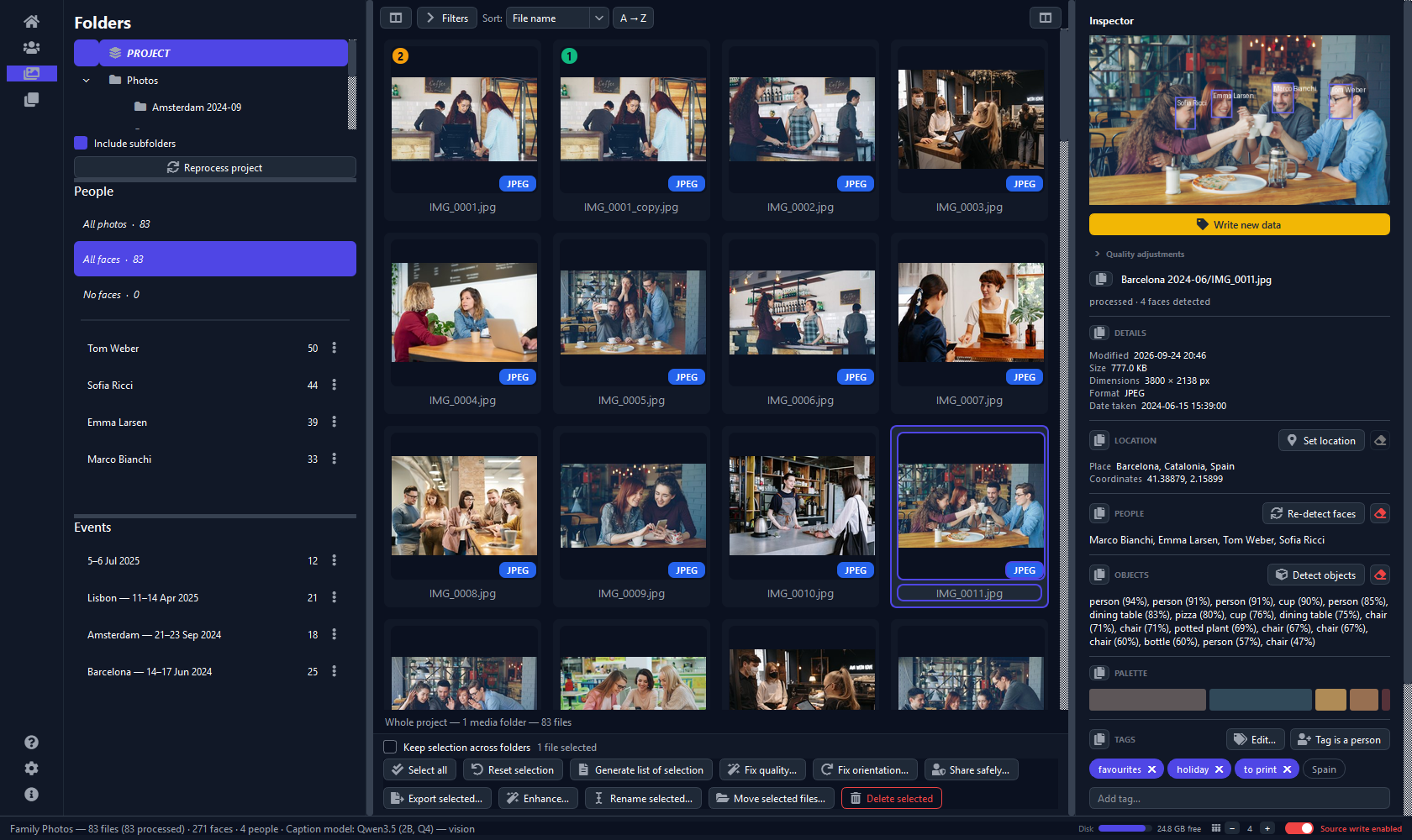This screenshot has width=1412, height=840.
Task: Select the Amsterdam 2024-09 folder
Action: click(x=197, y=108)
